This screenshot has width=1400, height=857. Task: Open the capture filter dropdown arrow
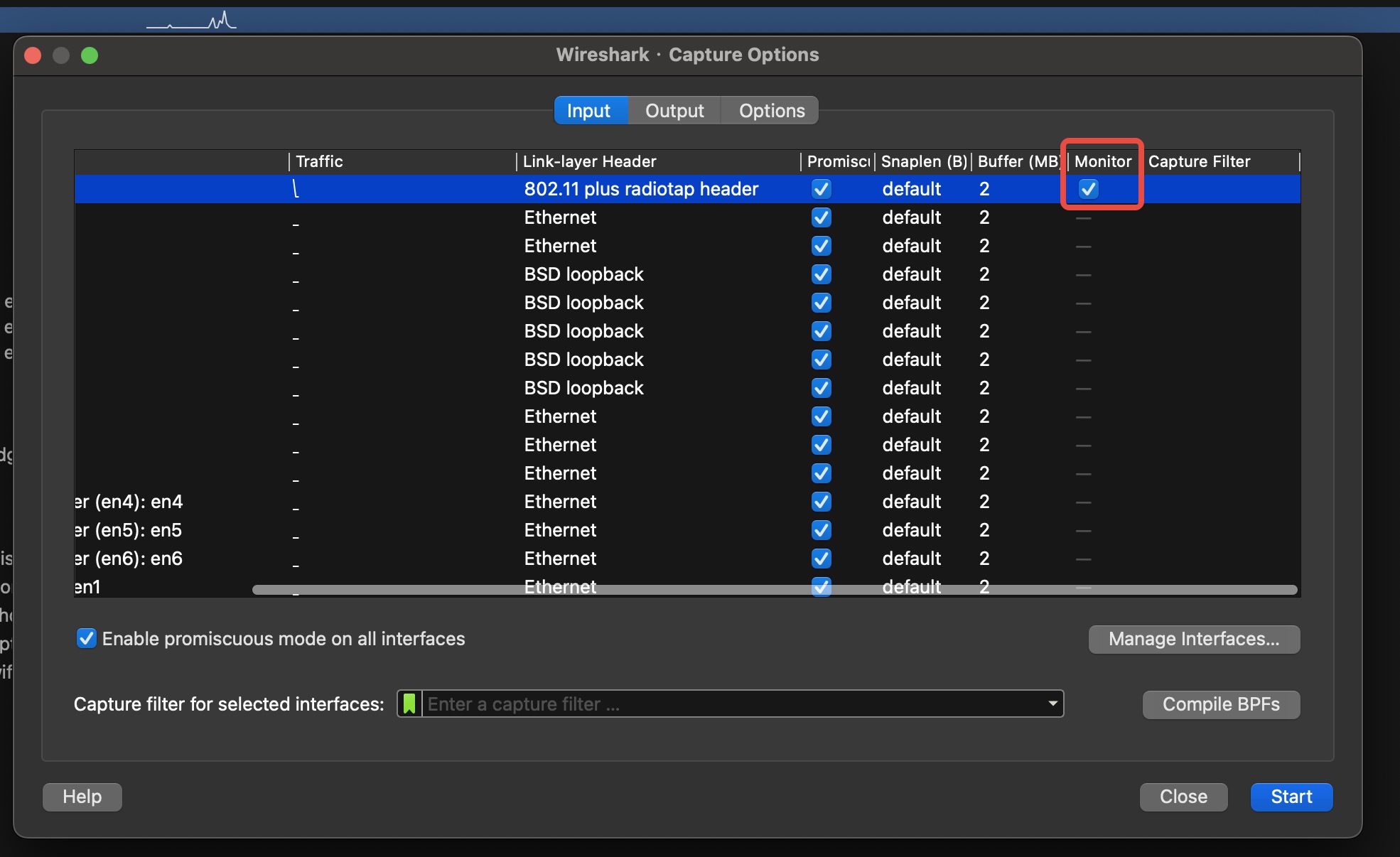coord(1052,704)
